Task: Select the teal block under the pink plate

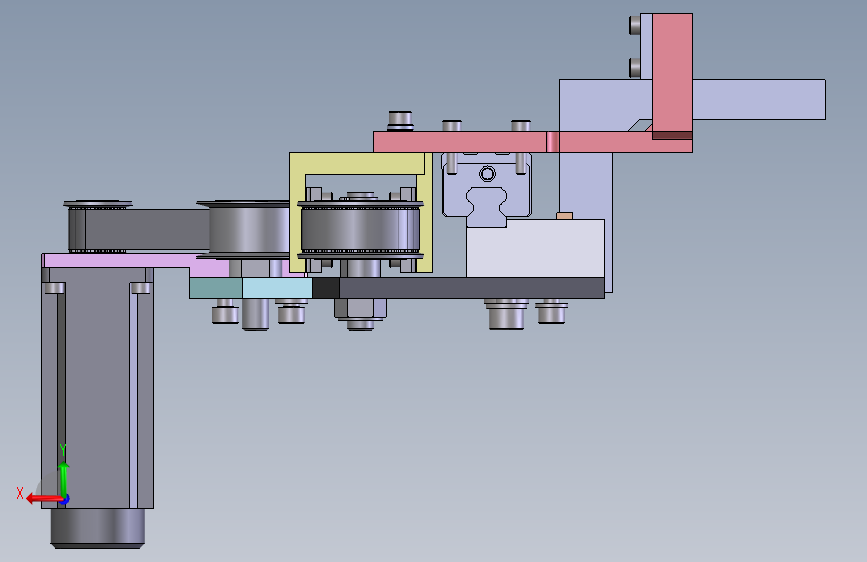Action: pyautogui.click(x=216, y=288)
